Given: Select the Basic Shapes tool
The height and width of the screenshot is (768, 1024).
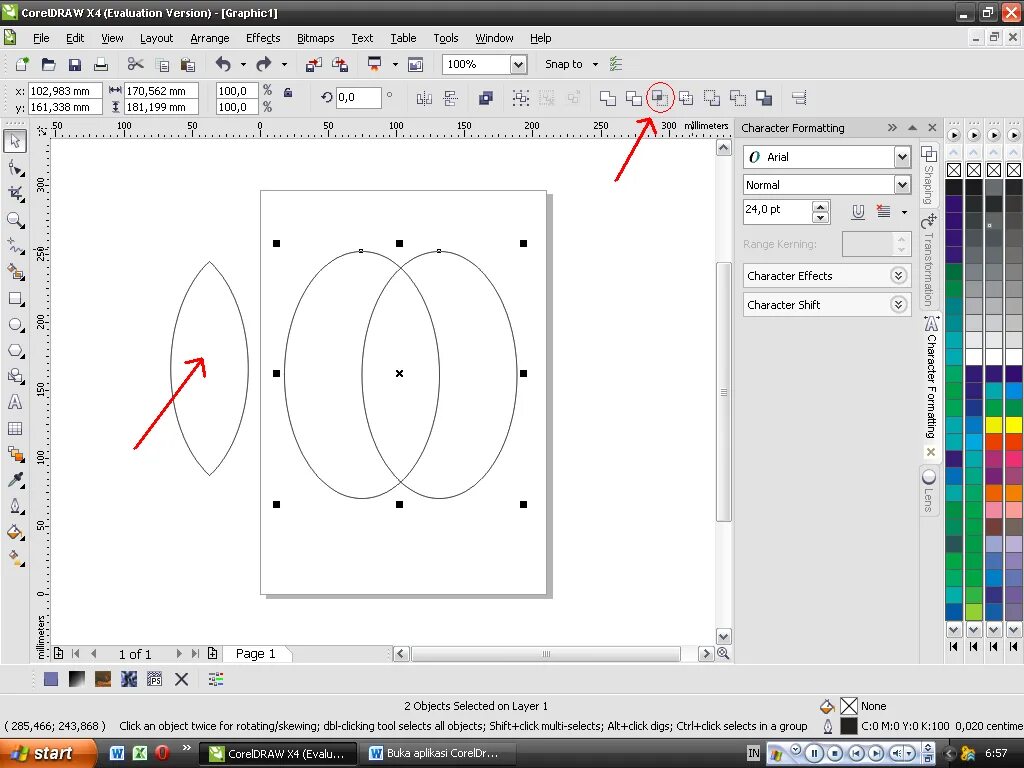Looking at the screenshot, I should [x=15, y=376].
